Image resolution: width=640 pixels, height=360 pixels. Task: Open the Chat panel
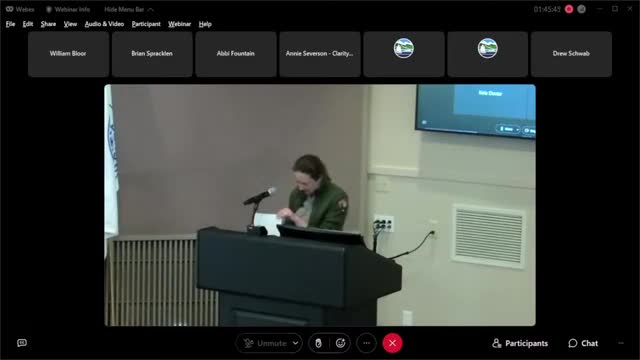click(x=583, y=343)
